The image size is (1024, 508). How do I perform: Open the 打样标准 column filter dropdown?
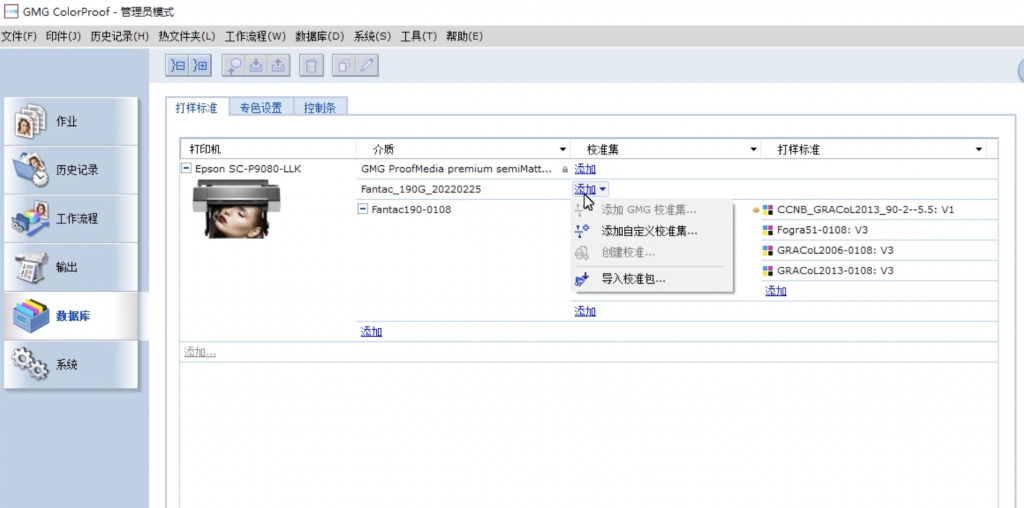(978, 150)
